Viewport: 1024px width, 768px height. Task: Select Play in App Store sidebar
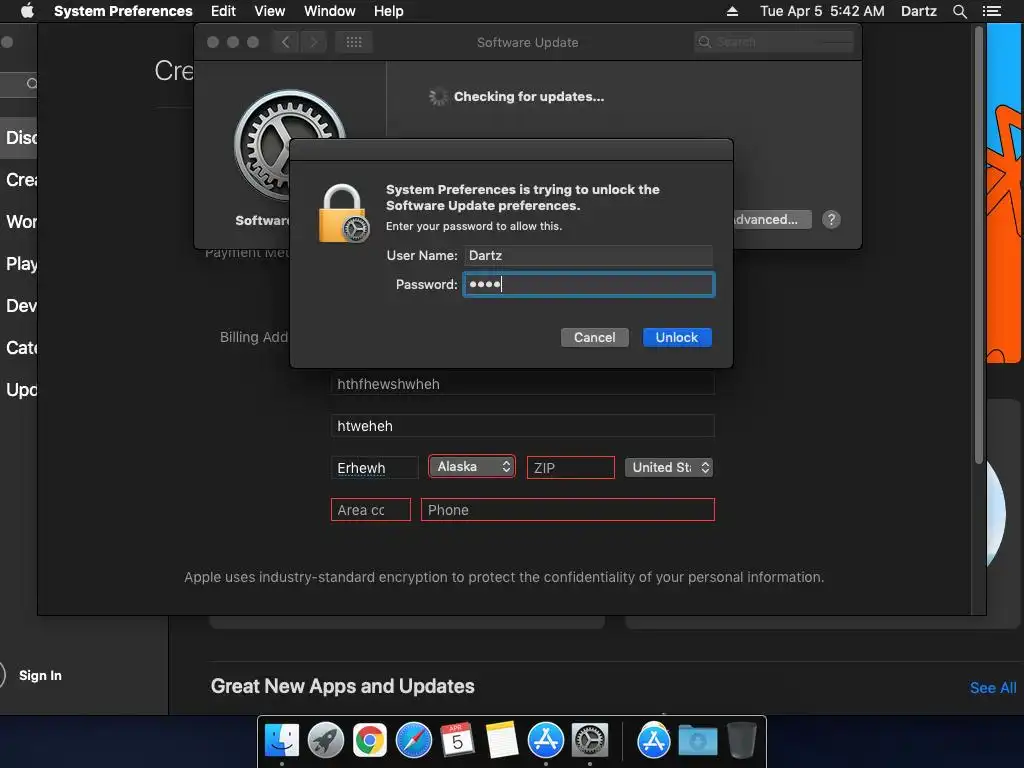pyautogui.click(x=19, y=264)
